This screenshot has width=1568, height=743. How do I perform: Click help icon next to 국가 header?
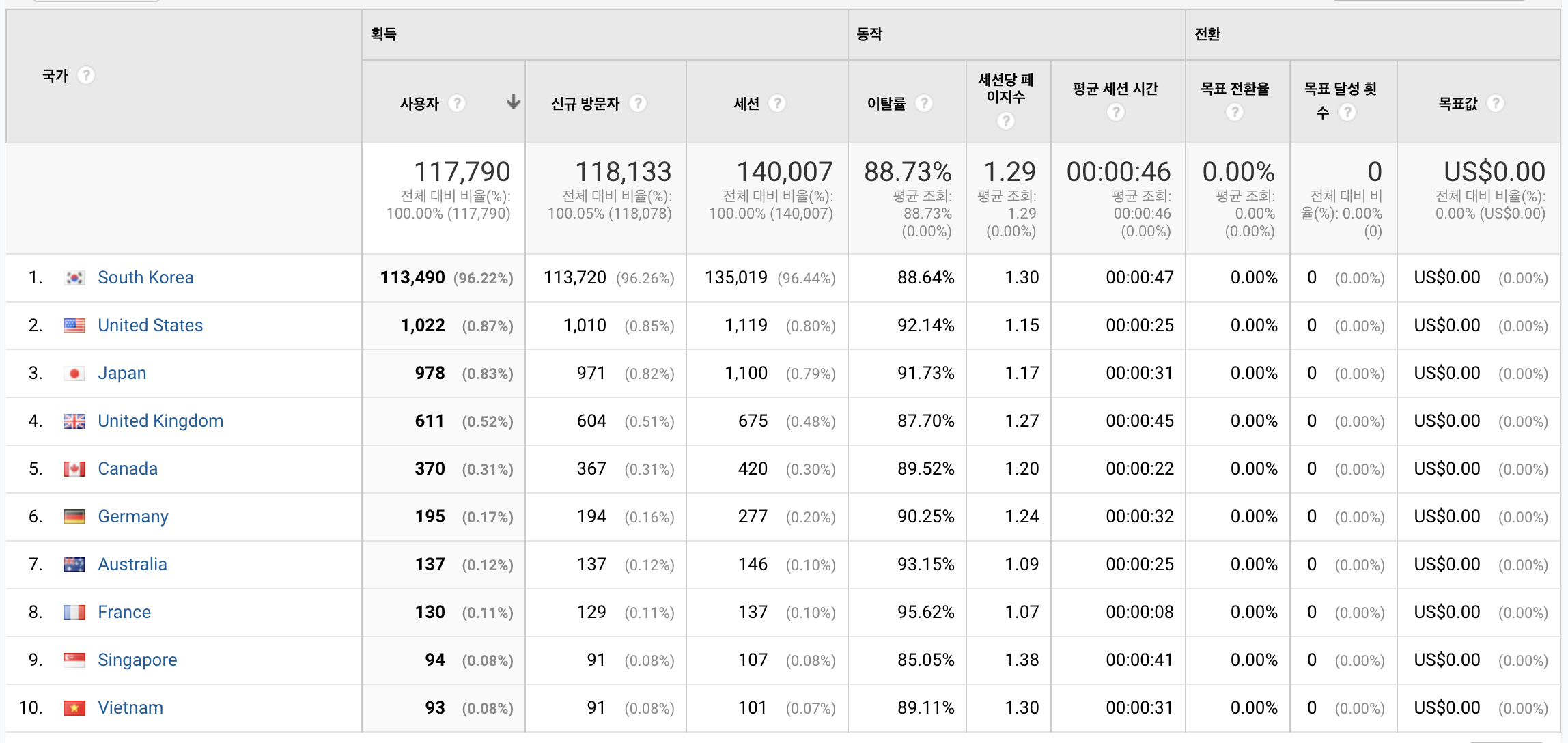click(86, 75)
